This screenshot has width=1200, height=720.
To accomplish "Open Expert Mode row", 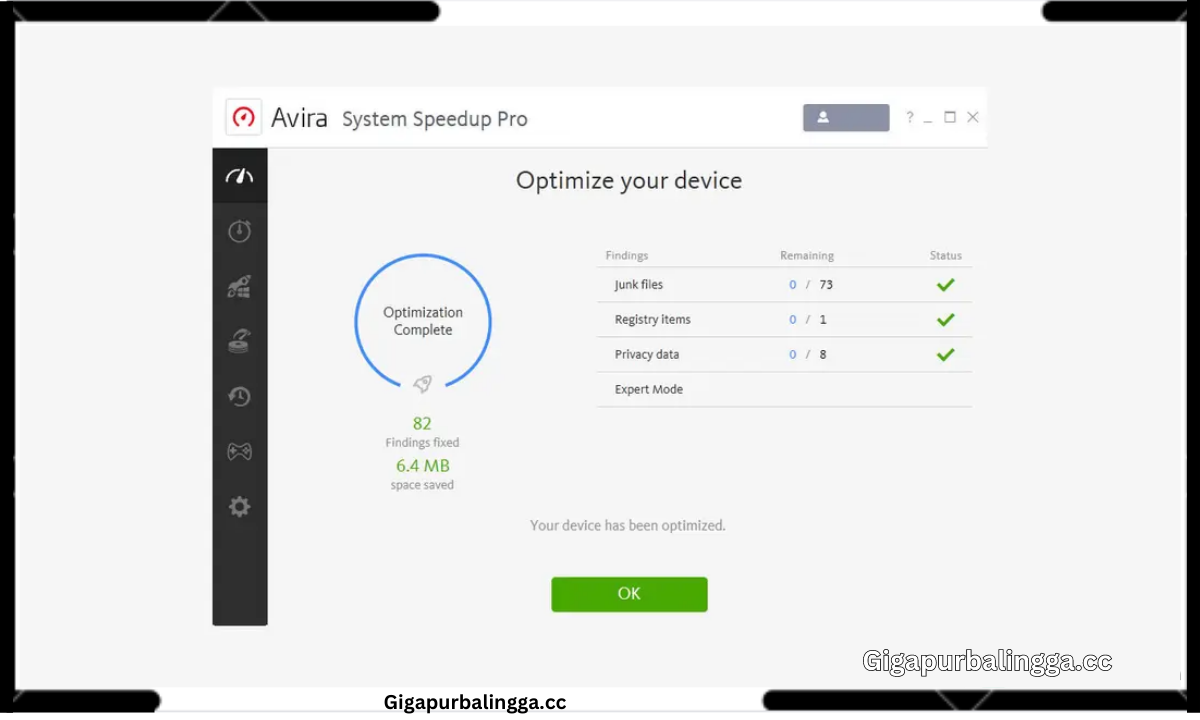I will click(x=784, y=390).
